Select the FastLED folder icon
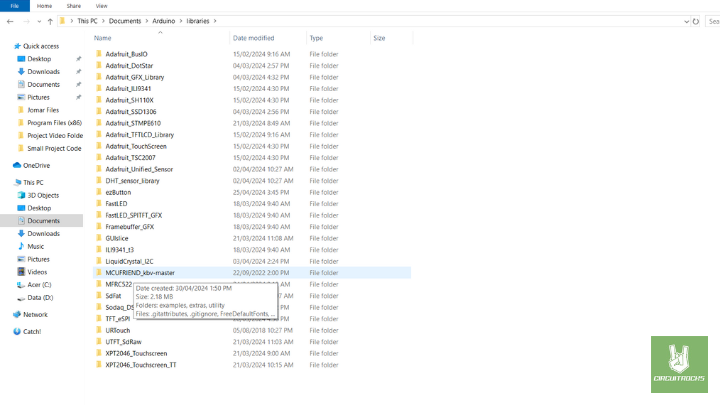Screen dimensions: 720x405 coord(99,203)
